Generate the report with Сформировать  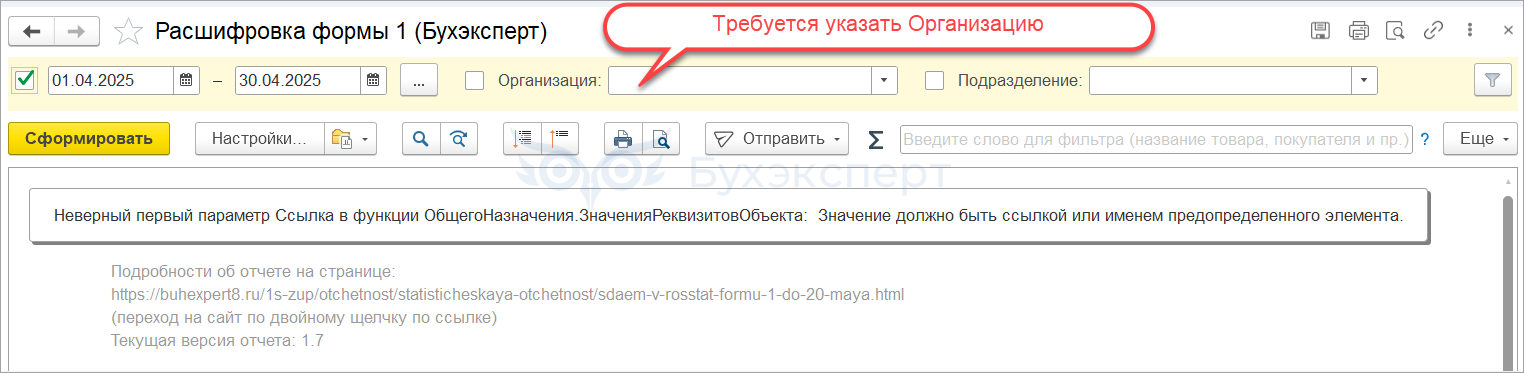click(x=89, y=139)
